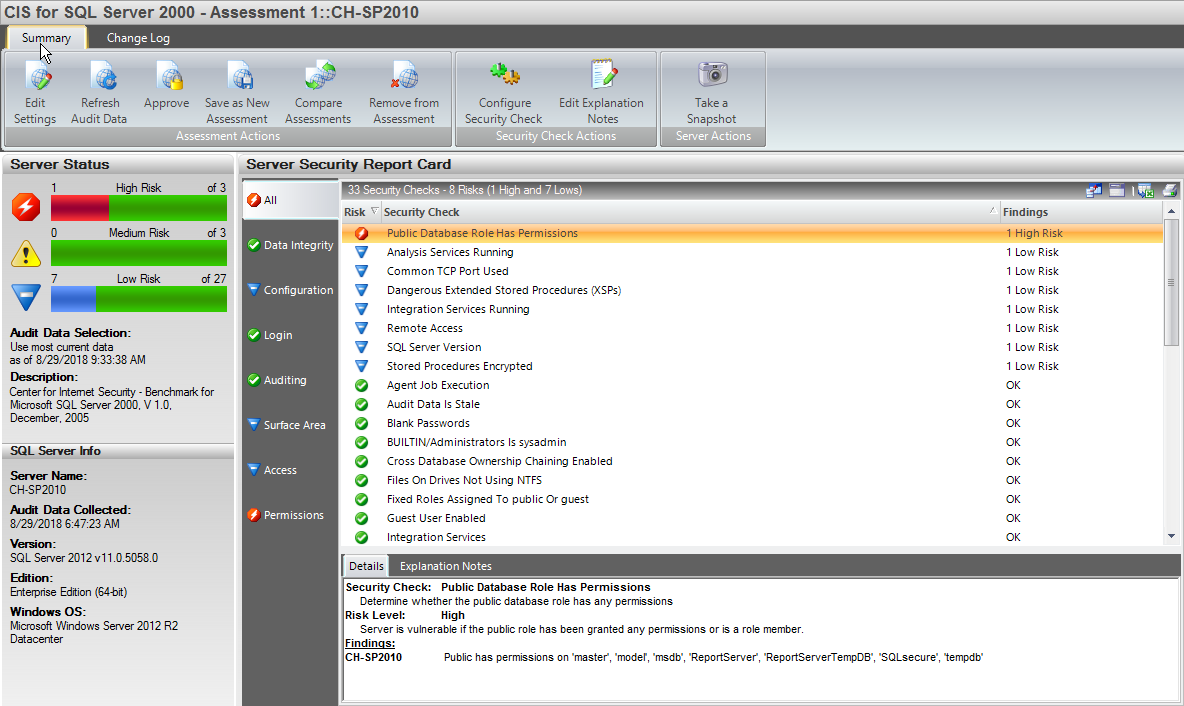The image size is (1184, 706).
Task: Click the Security Check sort arrow indicator
Action: coord(992,211)
